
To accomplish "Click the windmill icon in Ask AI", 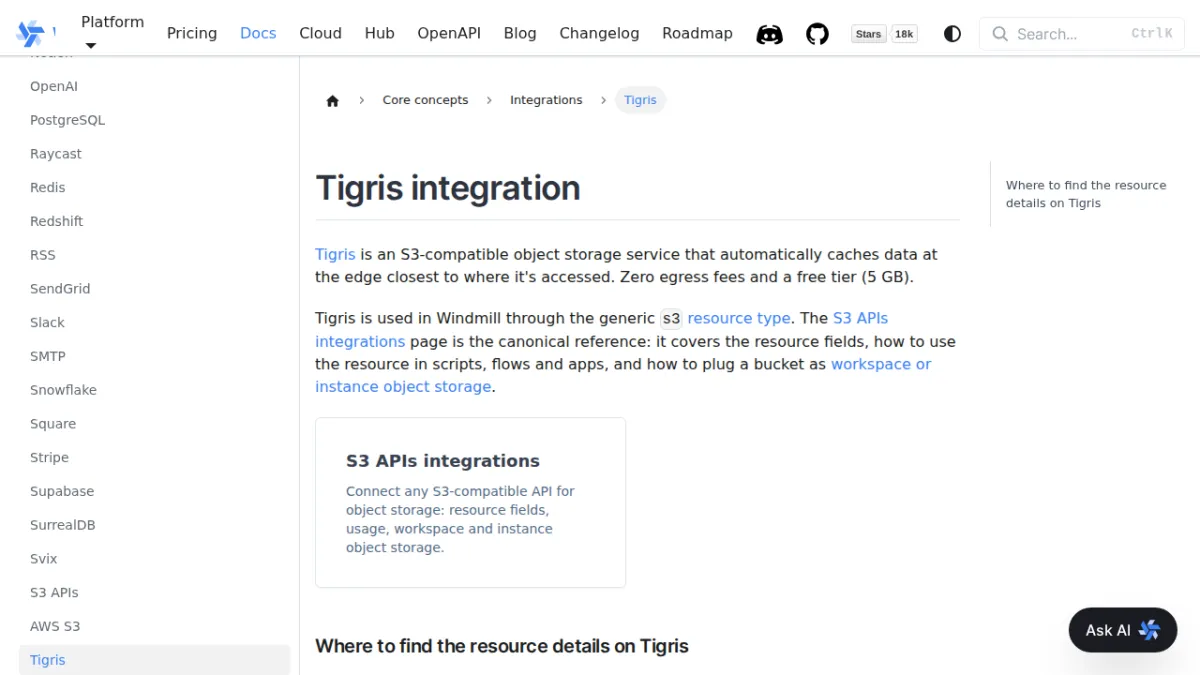I will tap(1149, 630).
